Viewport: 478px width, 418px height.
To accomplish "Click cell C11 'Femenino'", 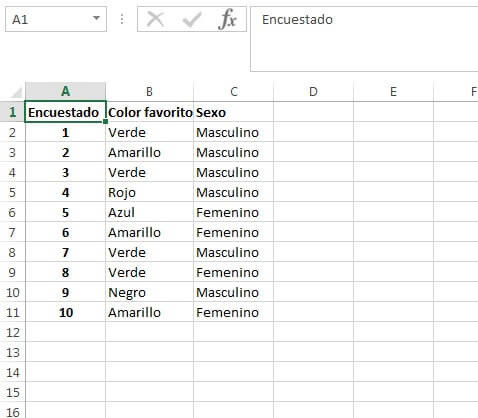I will (233, 312).
